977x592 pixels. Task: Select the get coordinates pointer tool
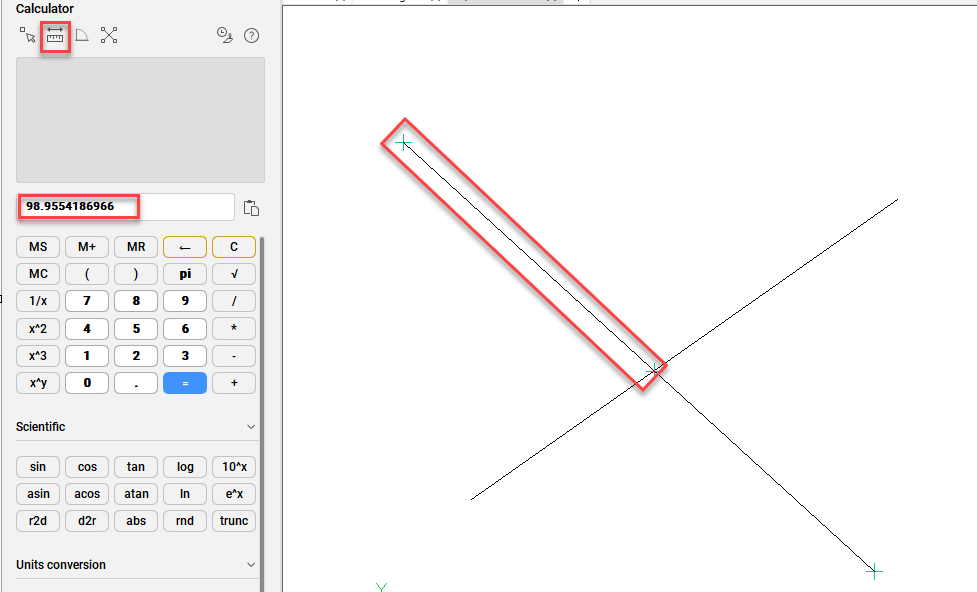[x=28, y=36]
